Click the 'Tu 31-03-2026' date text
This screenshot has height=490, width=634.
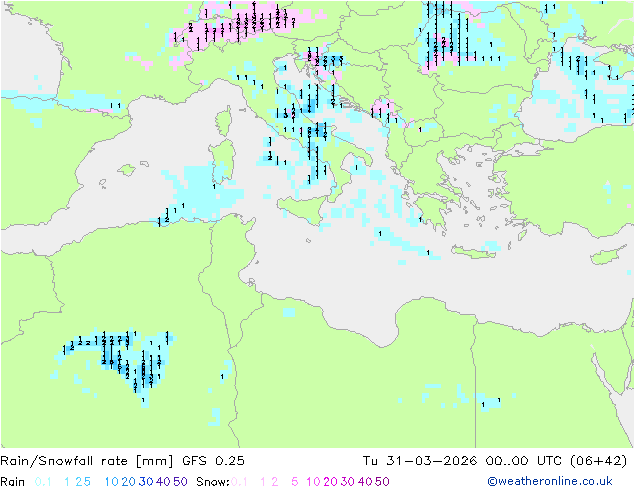tap(420, 461)
